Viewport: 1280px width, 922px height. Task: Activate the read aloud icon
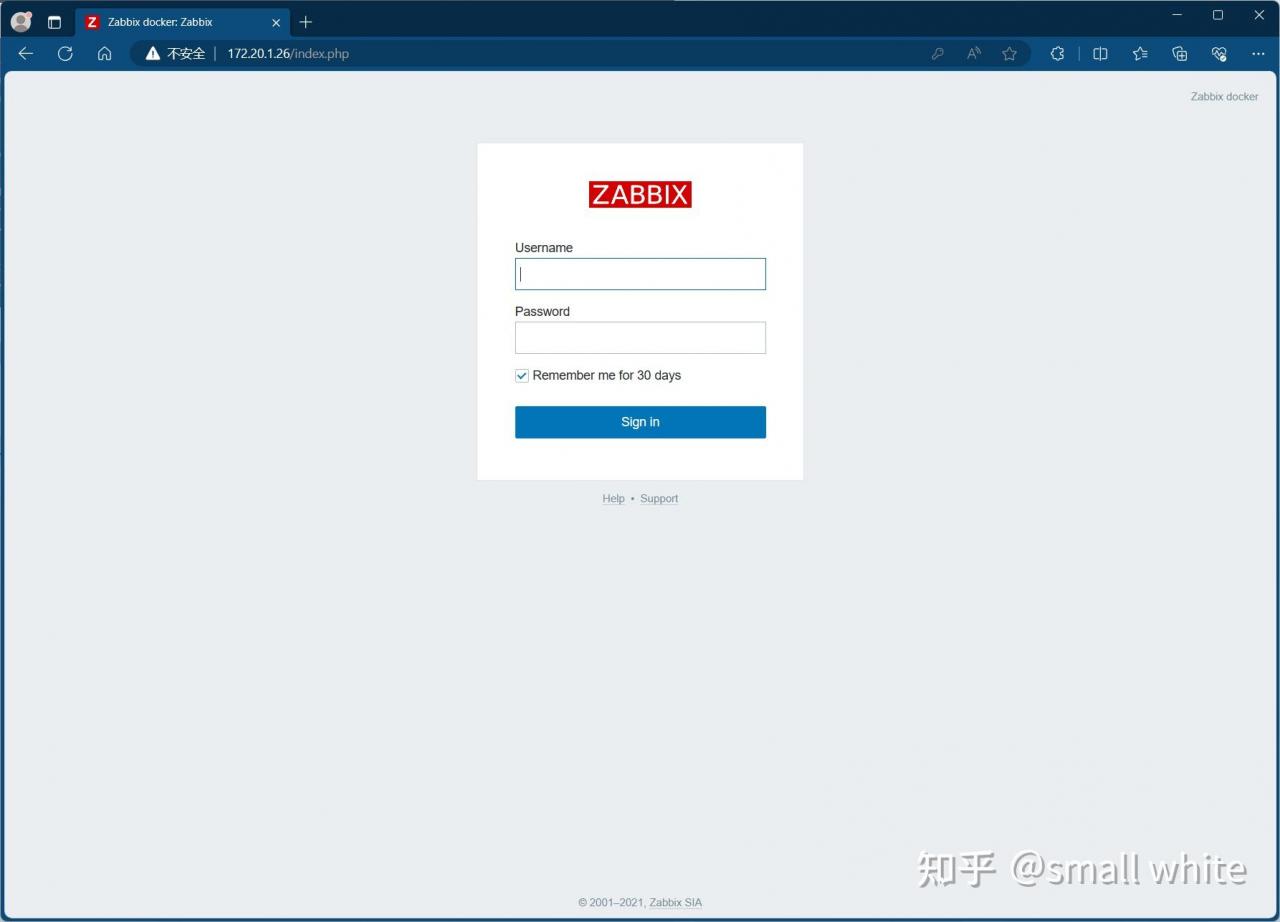click(973, 54)
